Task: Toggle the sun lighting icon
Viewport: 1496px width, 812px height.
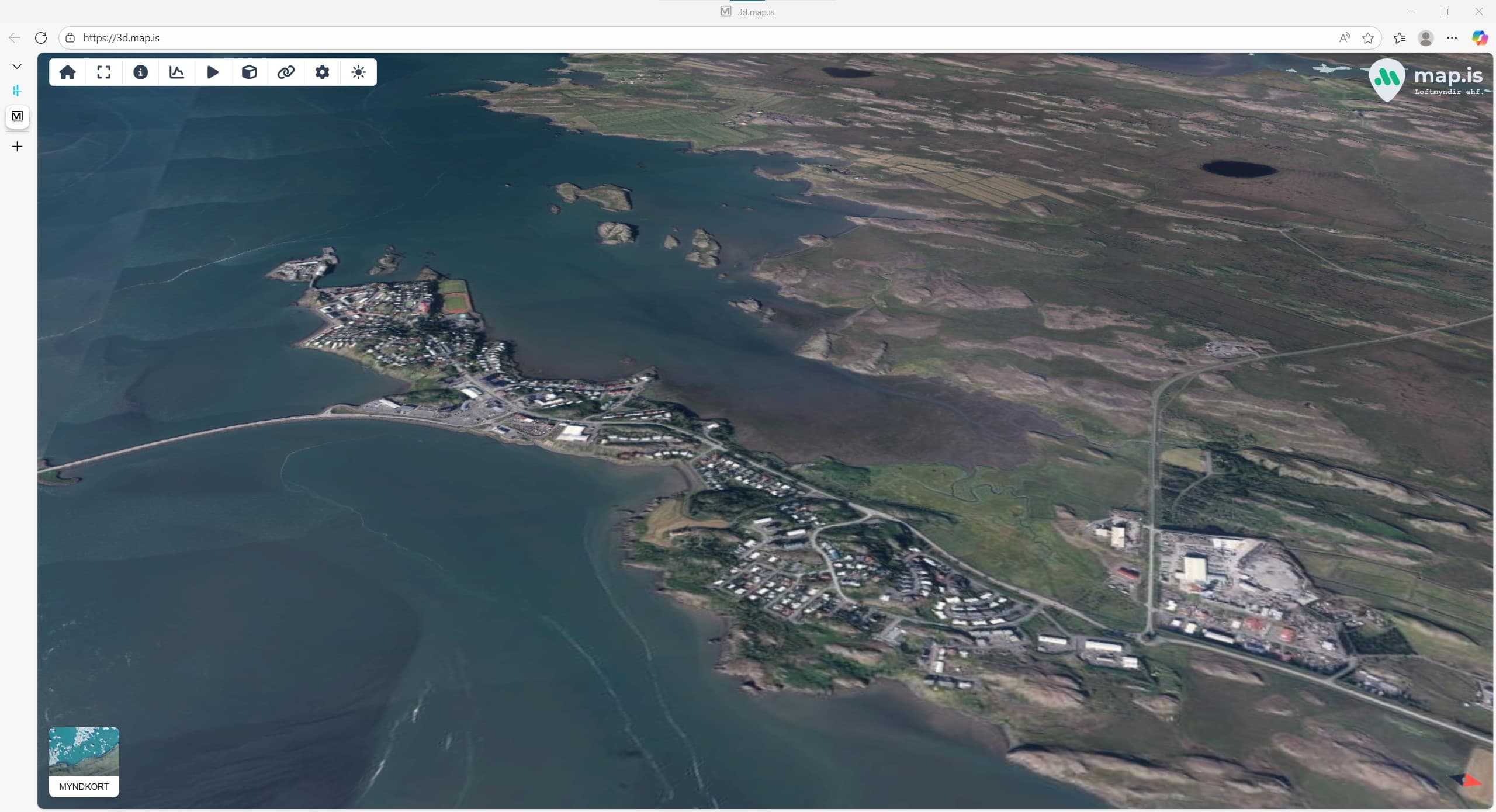Action: (x=358, y=72)
